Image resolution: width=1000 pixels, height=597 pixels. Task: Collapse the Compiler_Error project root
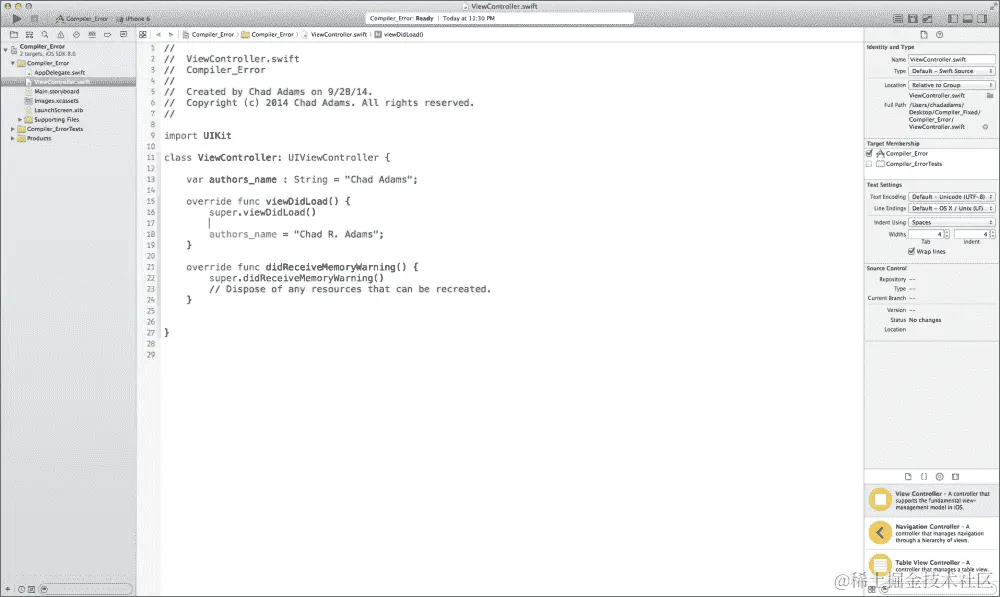(5, 49)
